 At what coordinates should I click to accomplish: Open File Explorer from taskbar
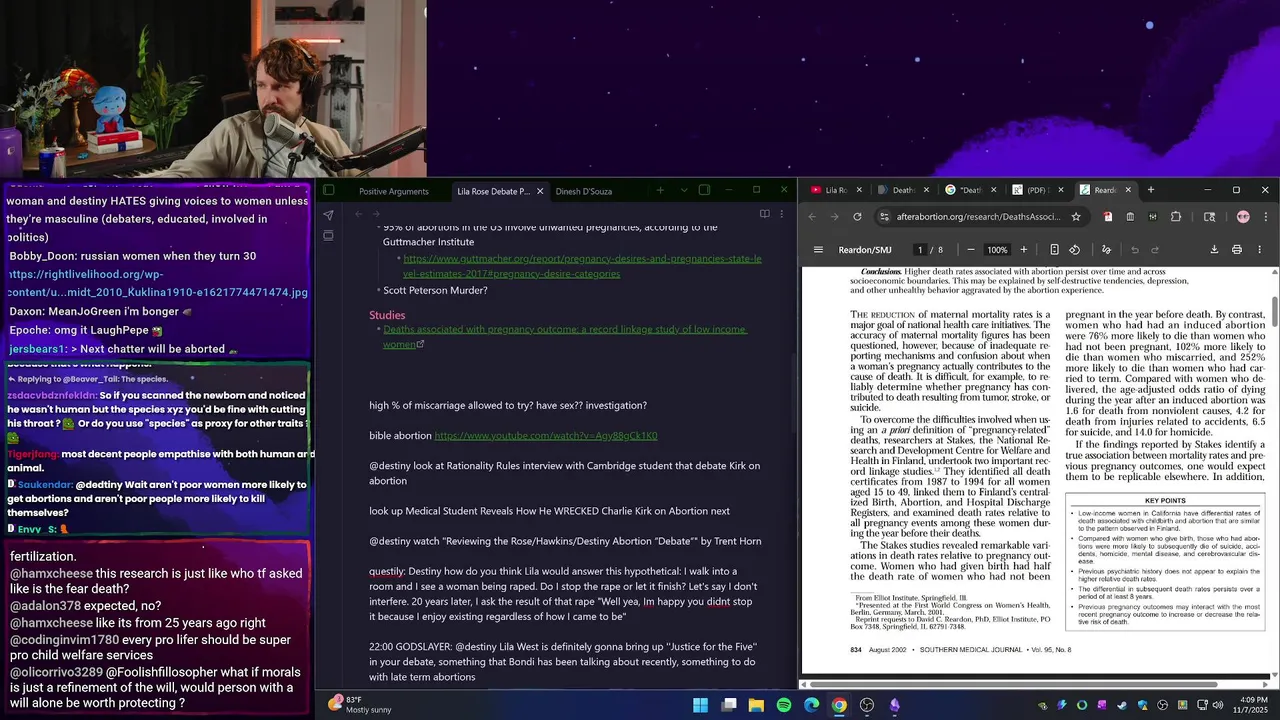756,705
